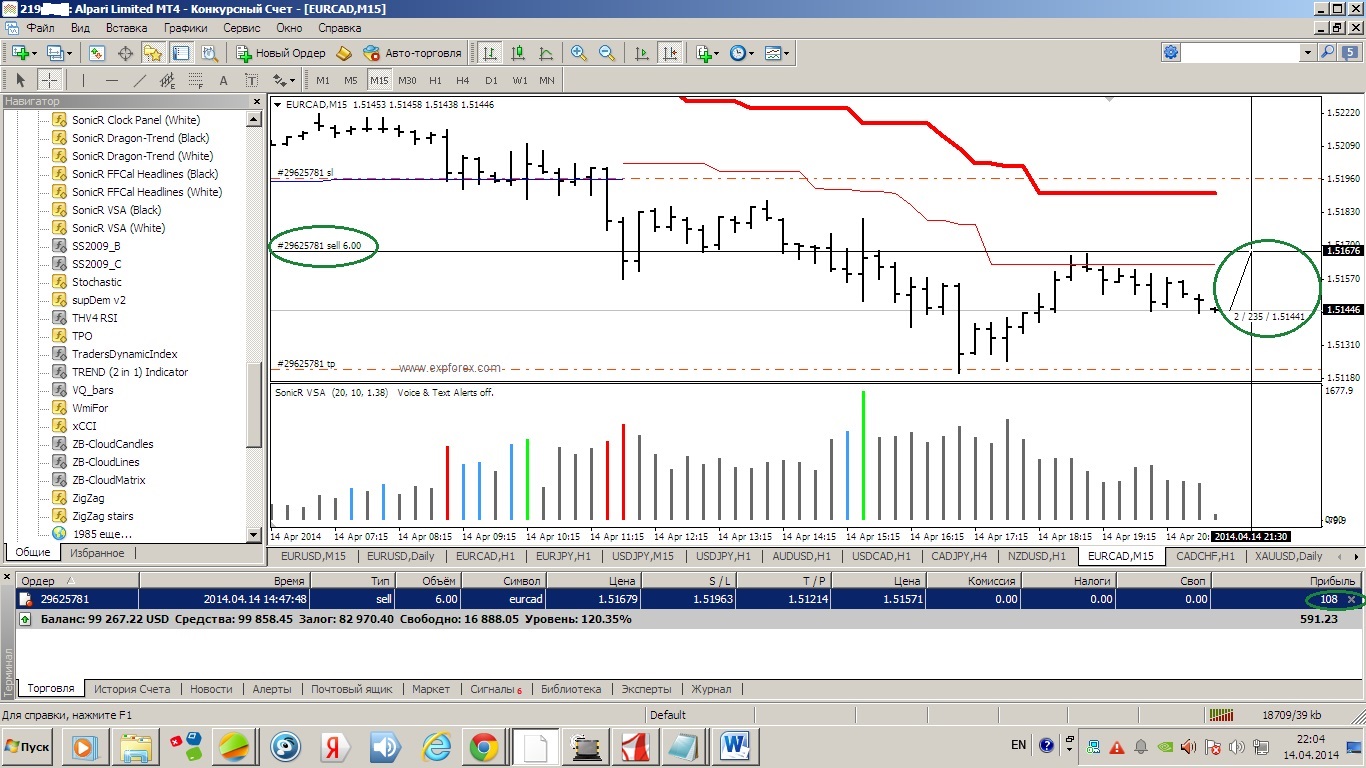The height and width of the screenshot is (768, 1366).
Task: Click the connection status bars icon
Action: pyautogui.click(x=1222, y=715)
